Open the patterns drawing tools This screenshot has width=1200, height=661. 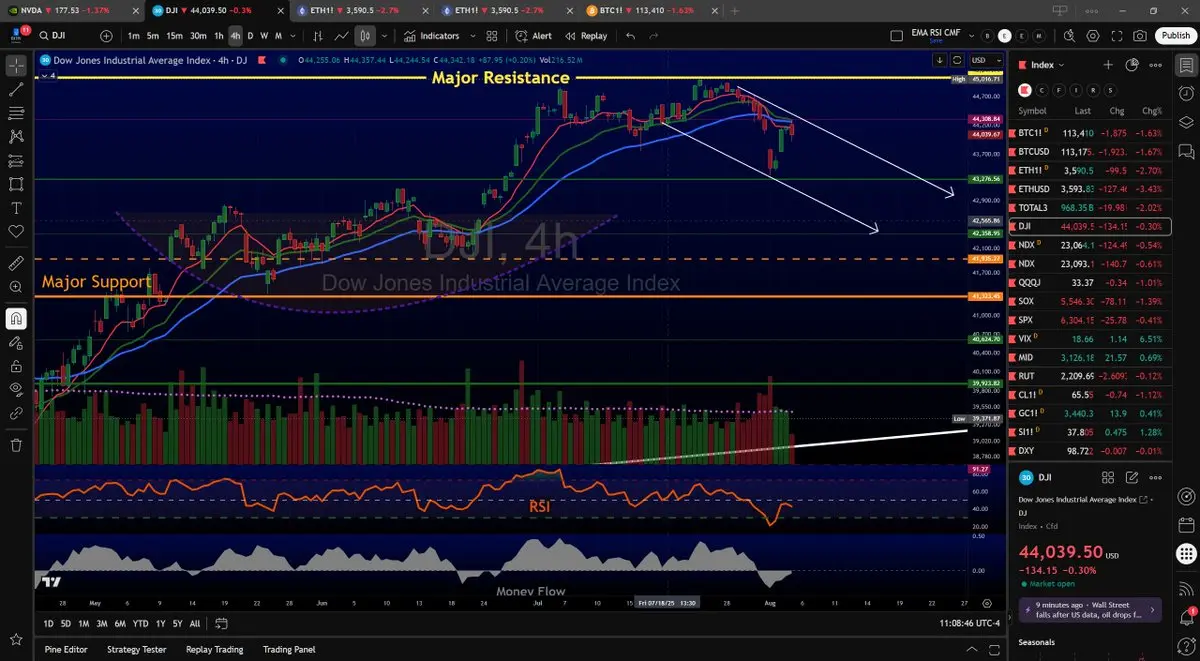pyautogui.click(x=16, y=137)
